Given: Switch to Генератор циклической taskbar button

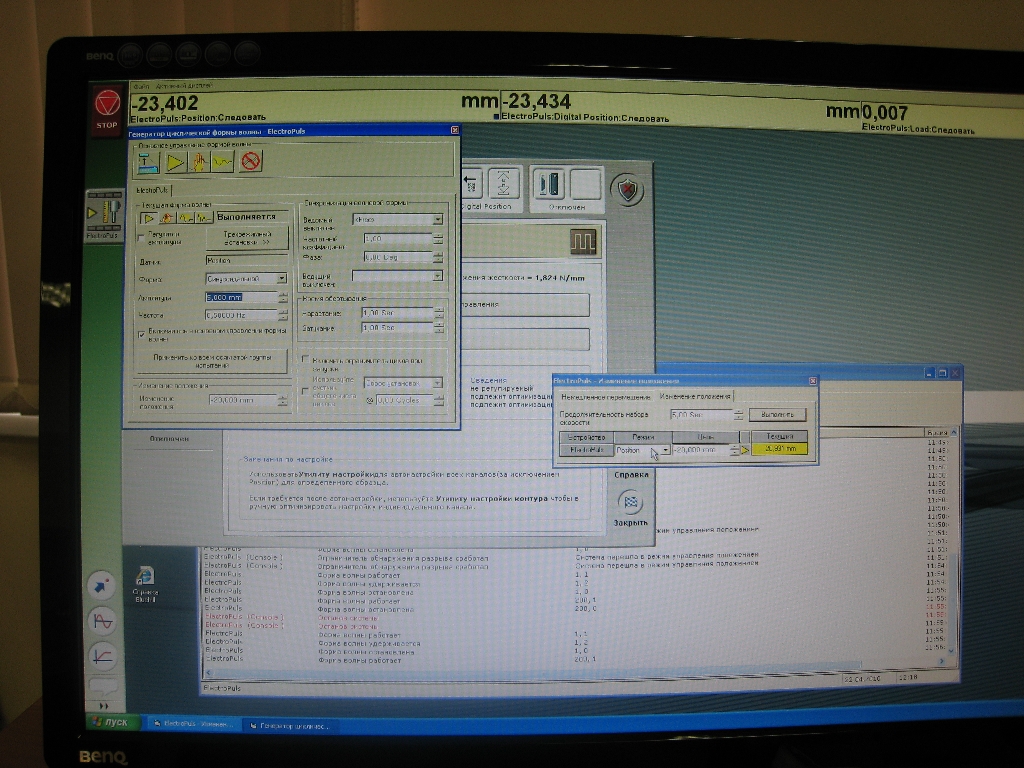Looking at the screenshot, I should click(x=290, y=726).
